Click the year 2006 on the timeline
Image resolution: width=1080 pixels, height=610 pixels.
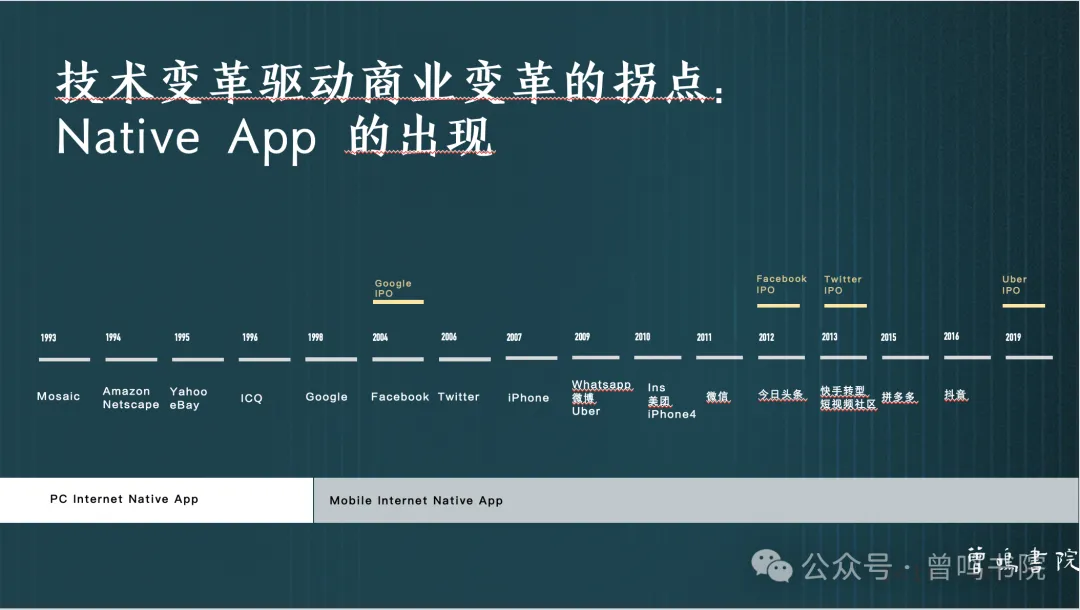coord(449,337)
